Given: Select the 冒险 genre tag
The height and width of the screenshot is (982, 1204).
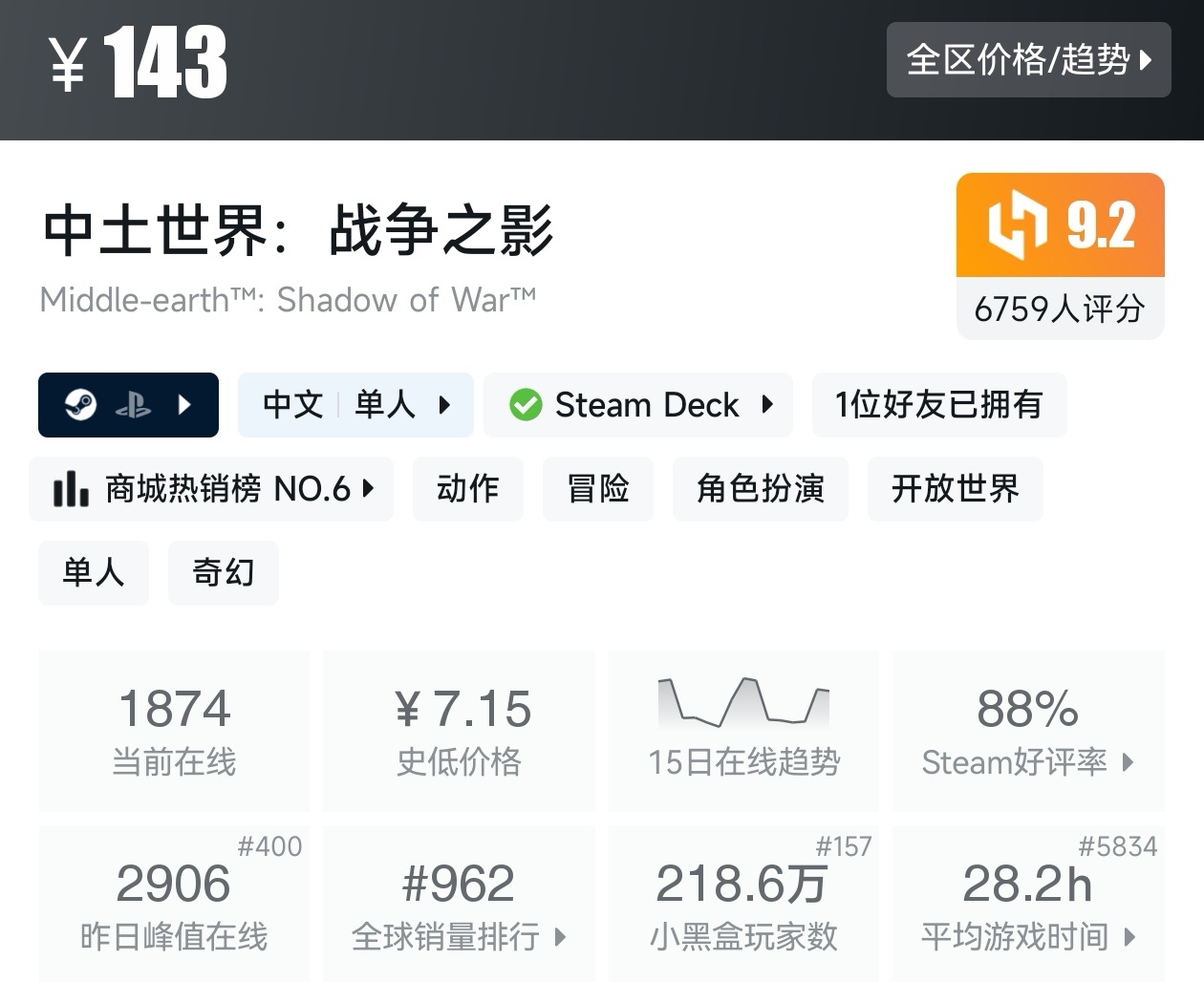Looking at the screenshot, I should [598, 489].
